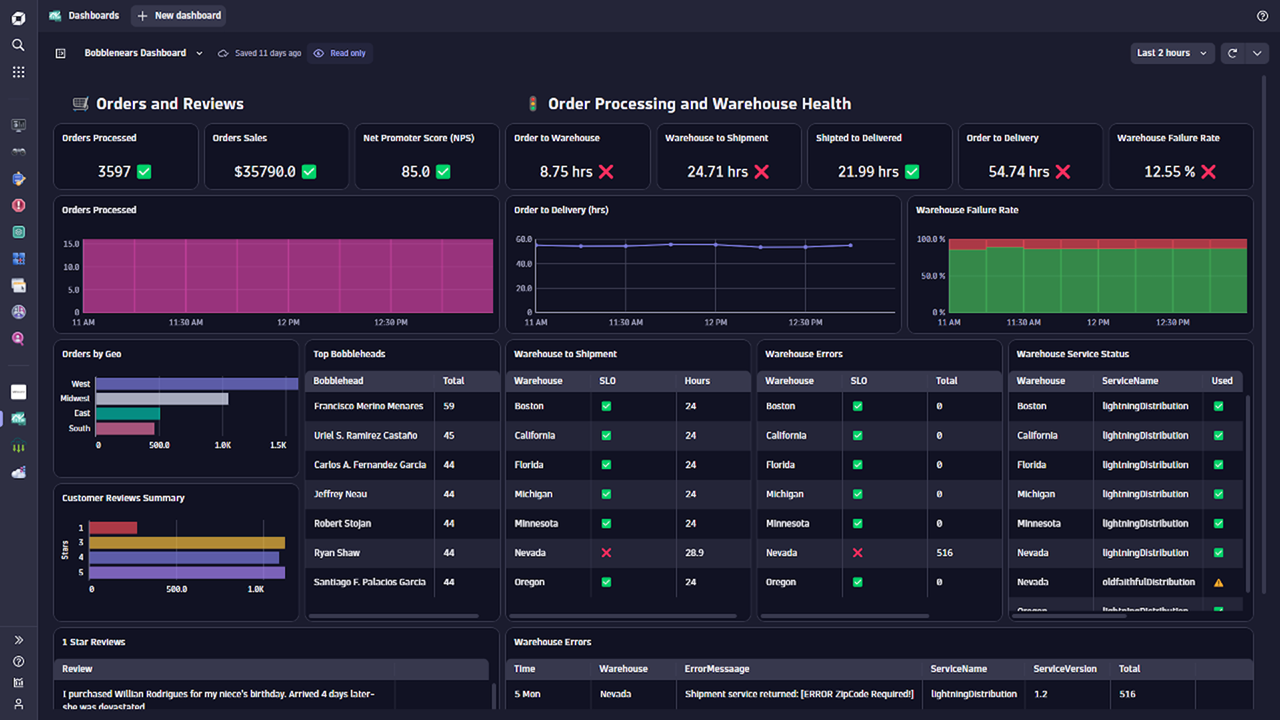Open the search icon in left sidebar
Viewport: 1280px width, 720px height.
pyautogui.click(x=18, y=45)
